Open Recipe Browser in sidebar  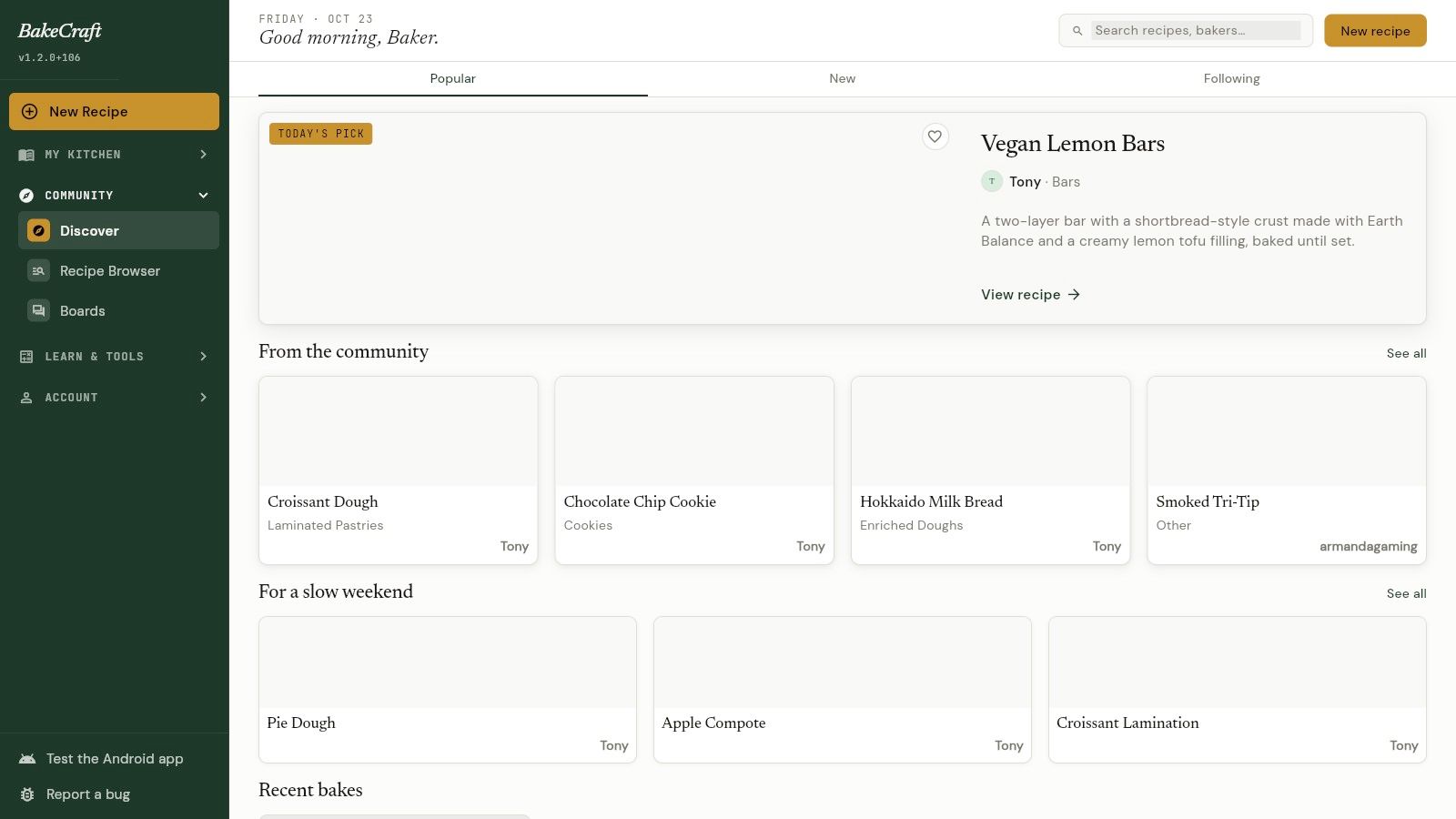click(118, 271)
